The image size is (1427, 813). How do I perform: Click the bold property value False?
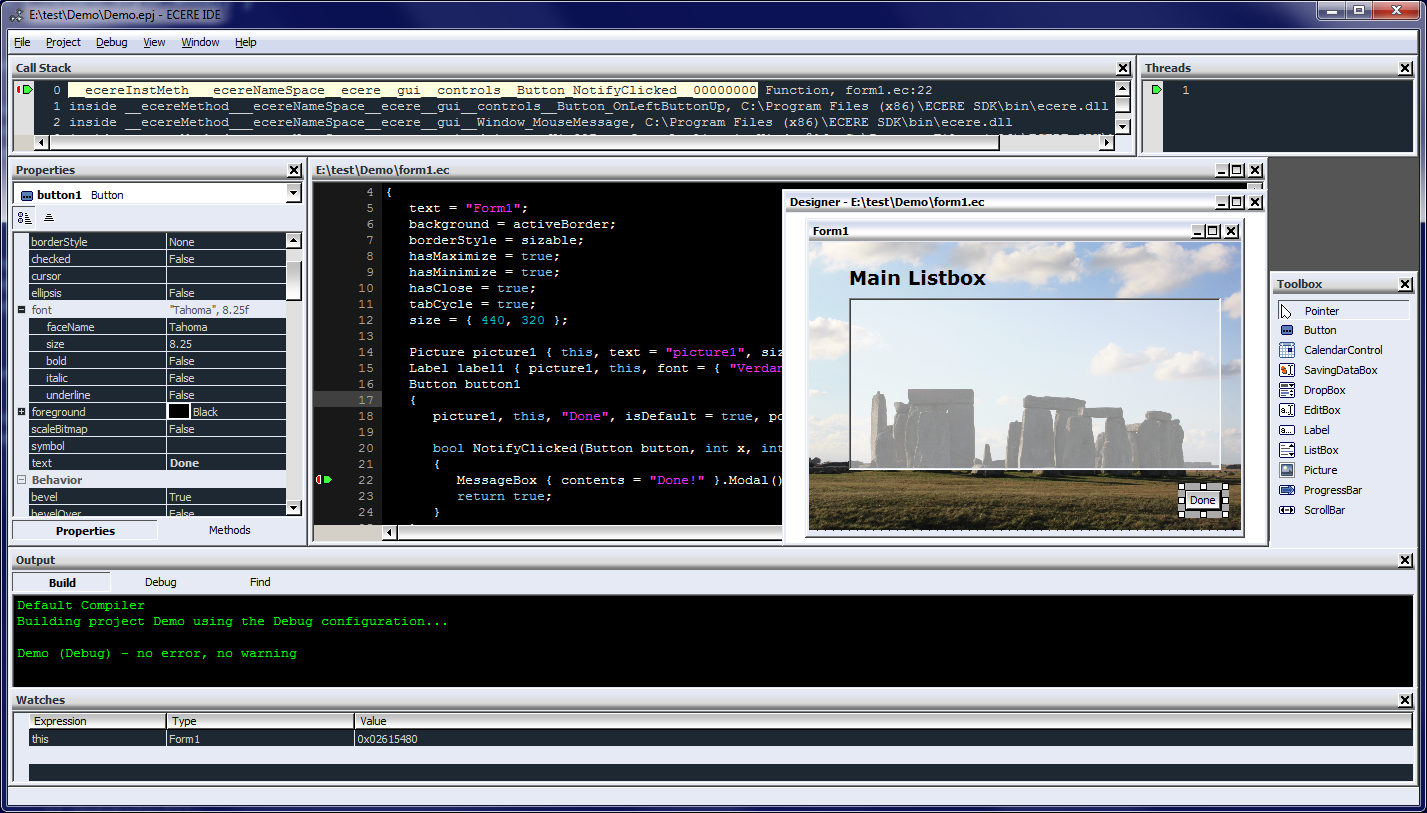(x=226, y=361)
